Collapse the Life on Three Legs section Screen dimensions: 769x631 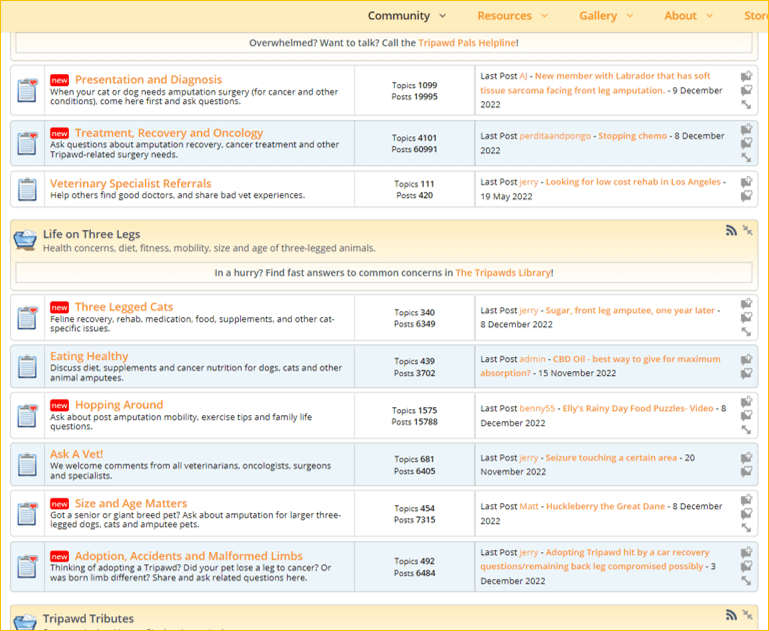click(747, 231)
